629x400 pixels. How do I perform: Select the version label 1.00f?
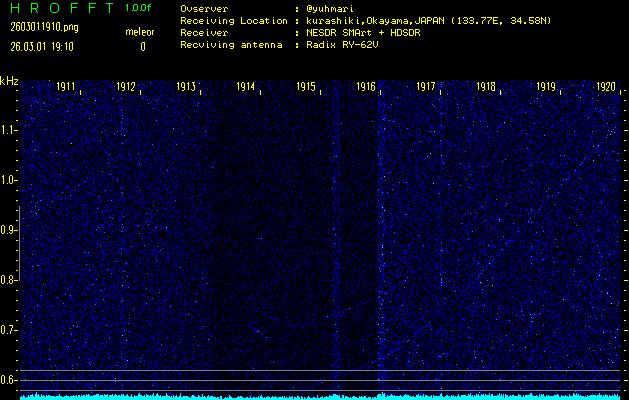click(138, 8)
